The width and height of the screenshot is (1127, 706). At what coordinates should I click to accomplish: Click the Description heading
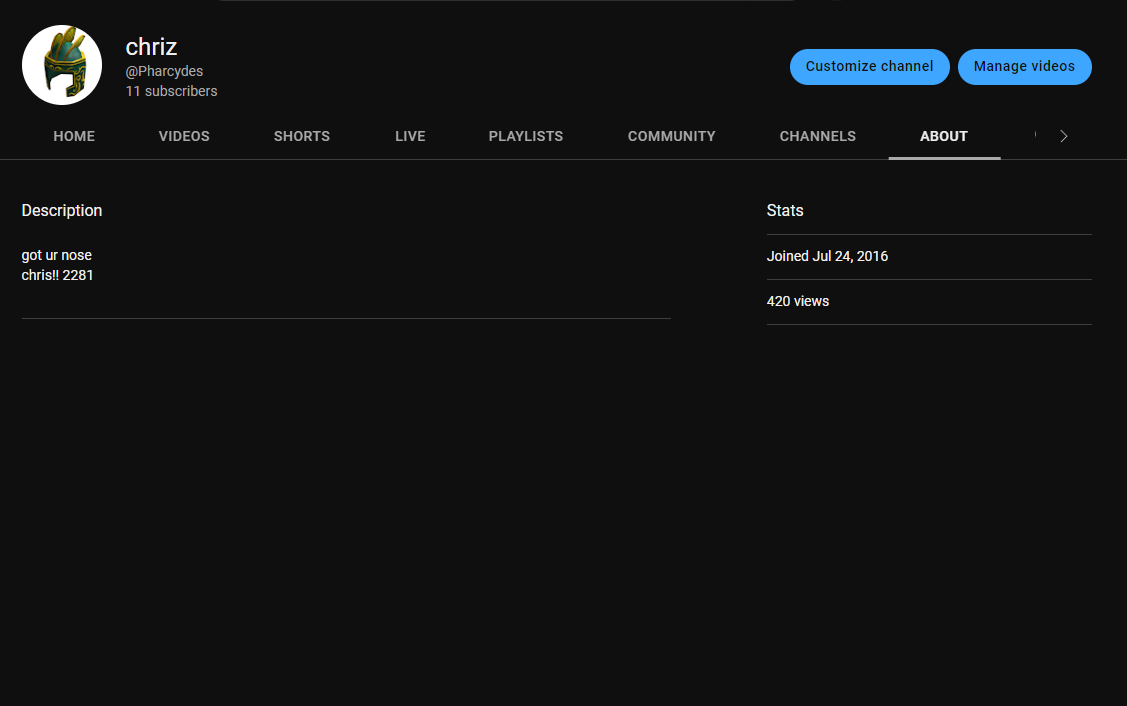click(62, 211)
